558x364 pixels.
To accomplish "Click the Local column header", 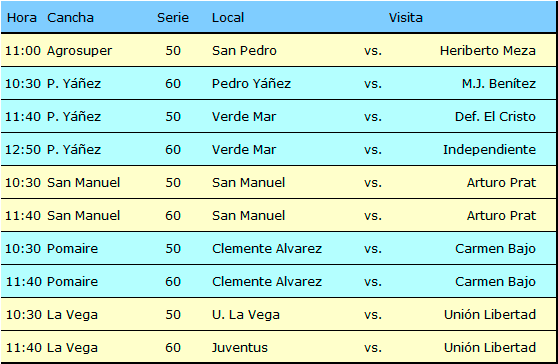I will [228, 17].
